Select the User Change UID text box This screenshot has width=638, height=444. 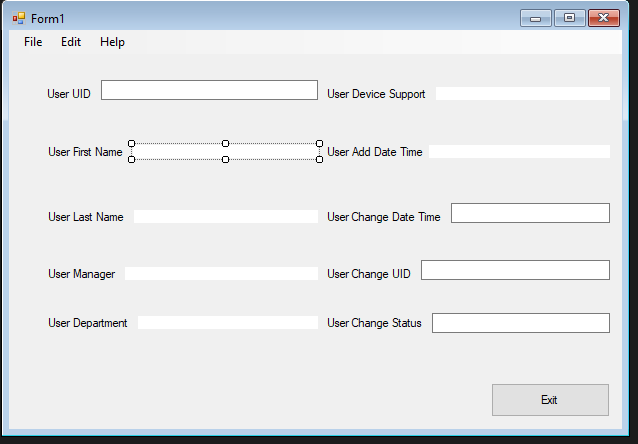point(515,270)
